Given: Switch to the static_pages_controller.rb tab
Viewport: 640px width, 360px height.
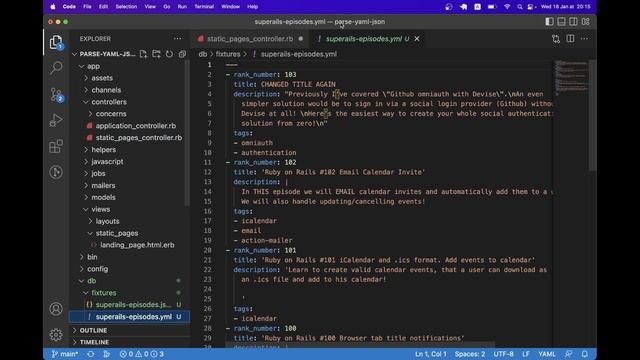Looking at the screenshot, I should [x=250, y=39].
